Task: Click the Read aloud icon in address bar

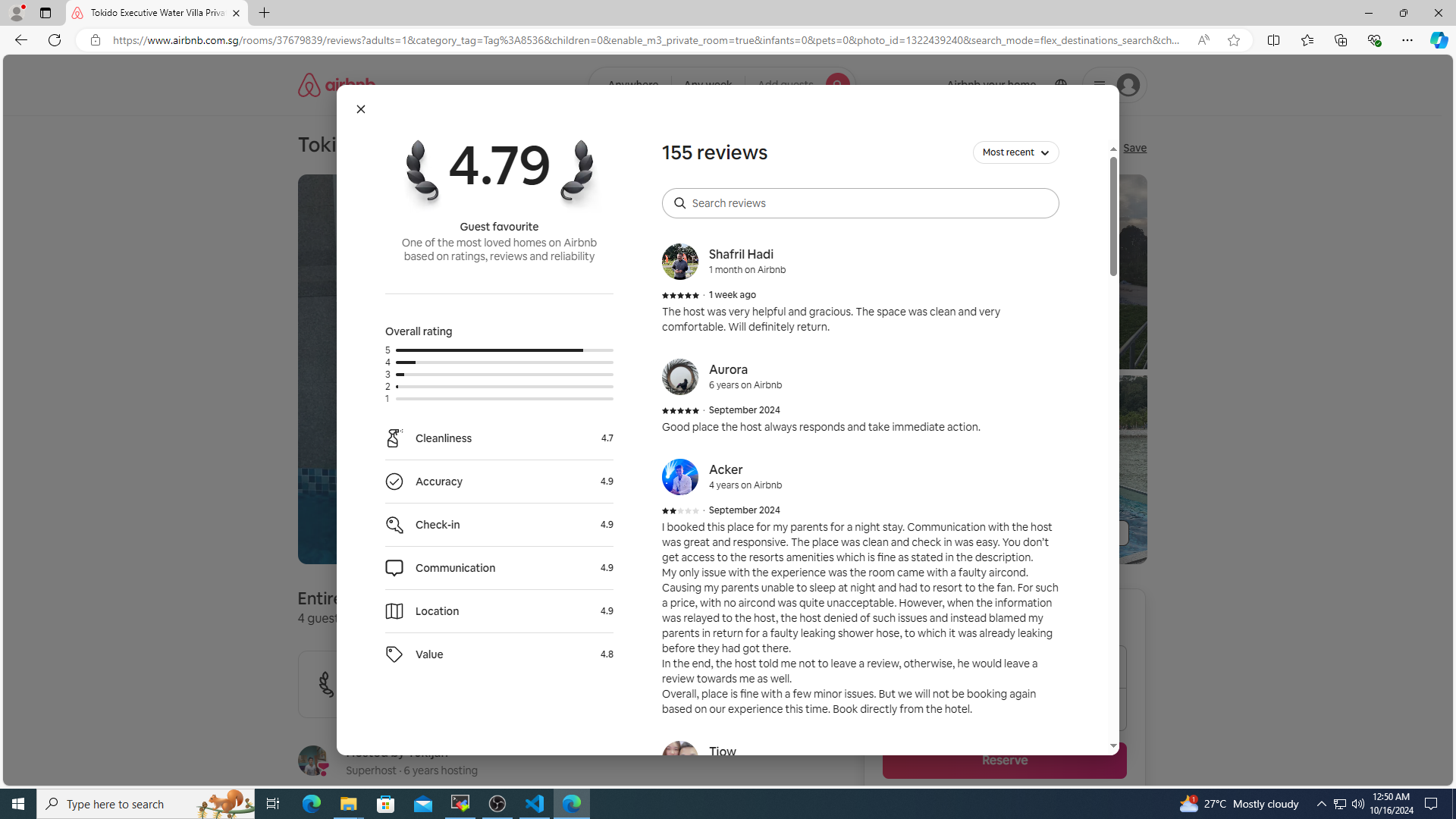Action: pos(1203,40)
